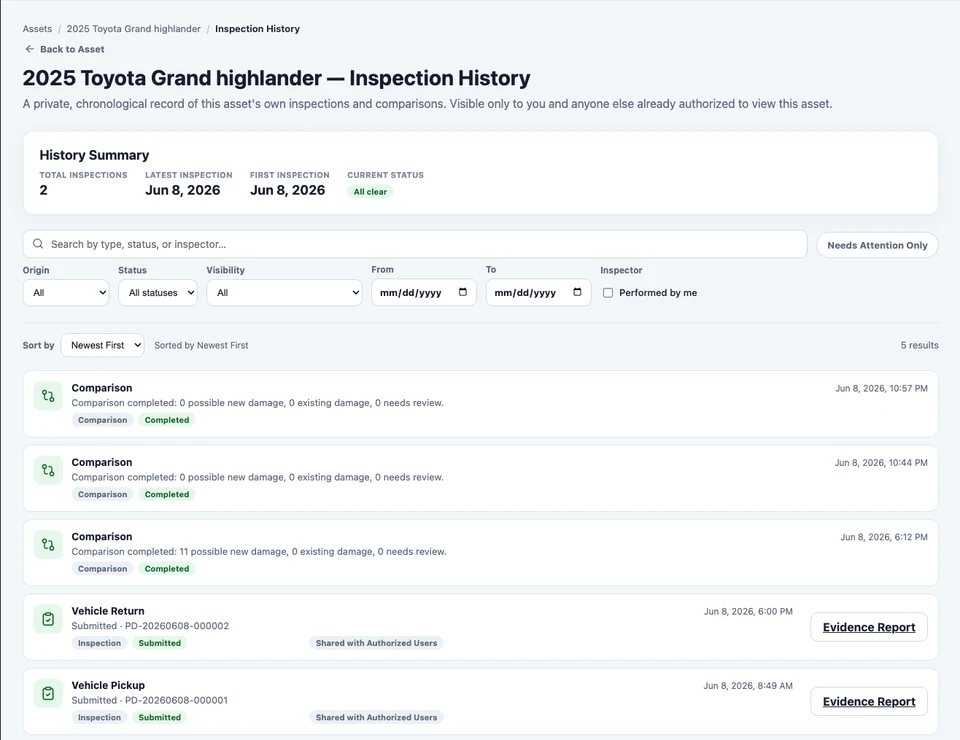Click the comparison icon on the 10:44 PM entry
This screenshot has height=740, width=960.
tap(48, 471)
